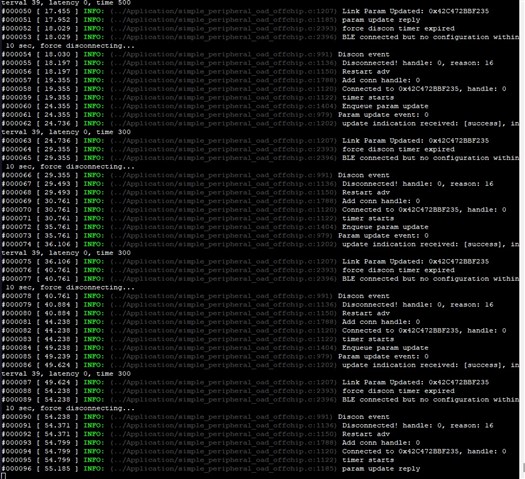Select 'force discon timer expired' on line #000088
This screenshot has width=525, height=479.
(398, 391)
